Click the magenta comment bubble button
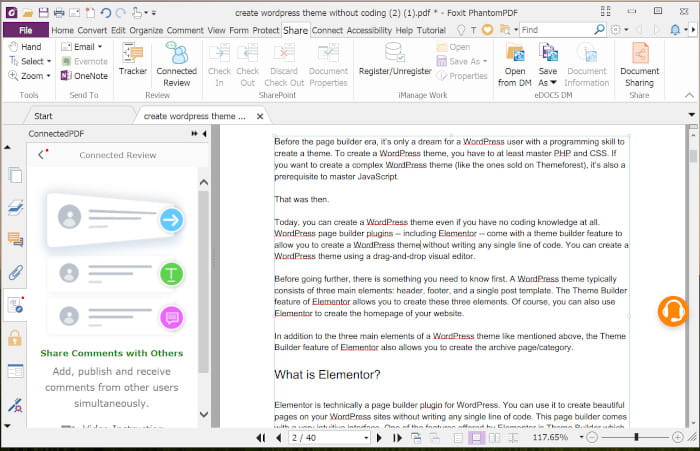This screenshot has width=700, height=451. pyautogui.click(x=171, y=317)
